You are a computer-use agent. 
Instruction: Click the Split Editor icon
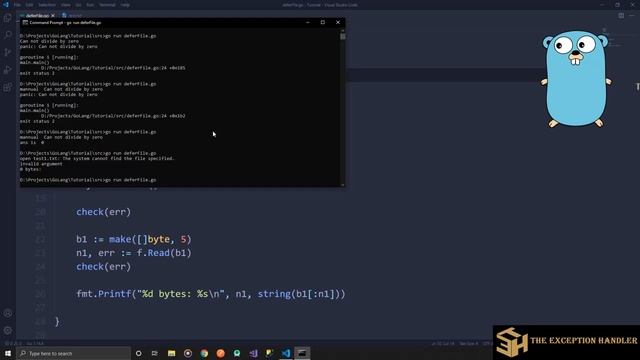(x=621, y=16)
